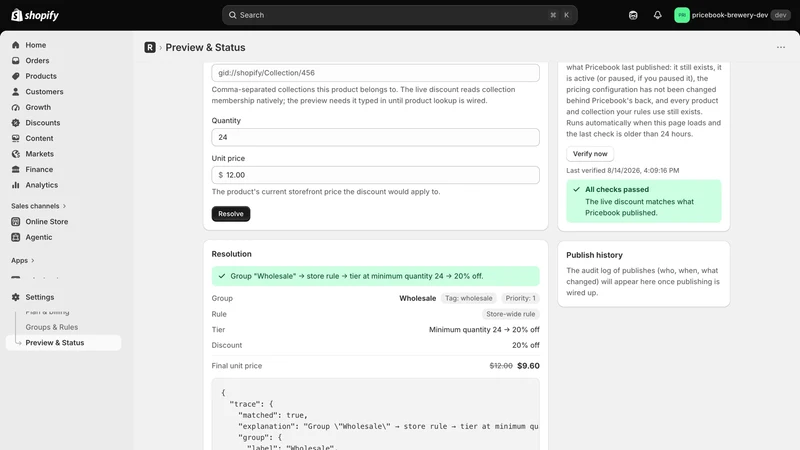Screen dimensions: 800x450
Task: Click the Quantity field showing 24
Action: (x=376, y=137)
